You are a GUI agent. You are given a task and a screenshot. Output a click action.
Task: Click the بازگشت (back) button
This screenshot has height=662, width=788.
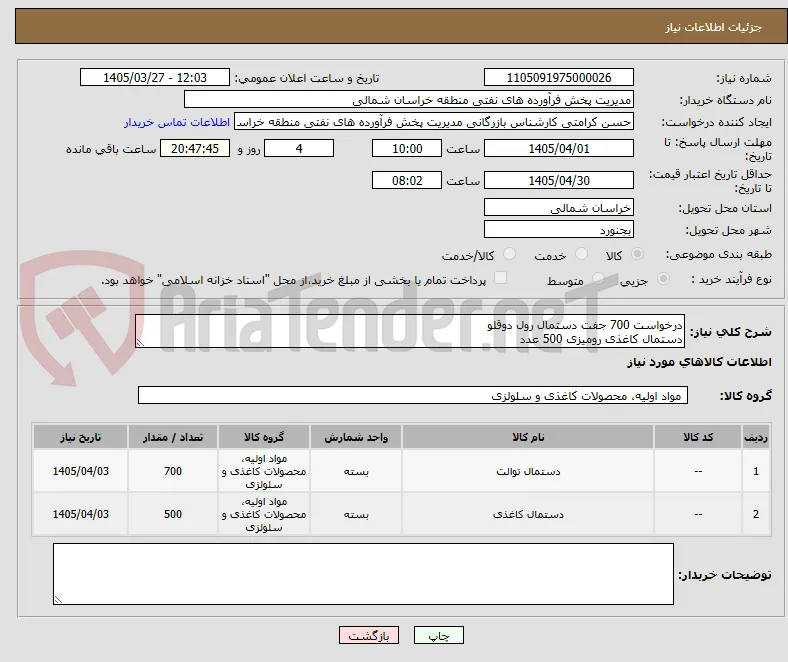pos(369,635)
